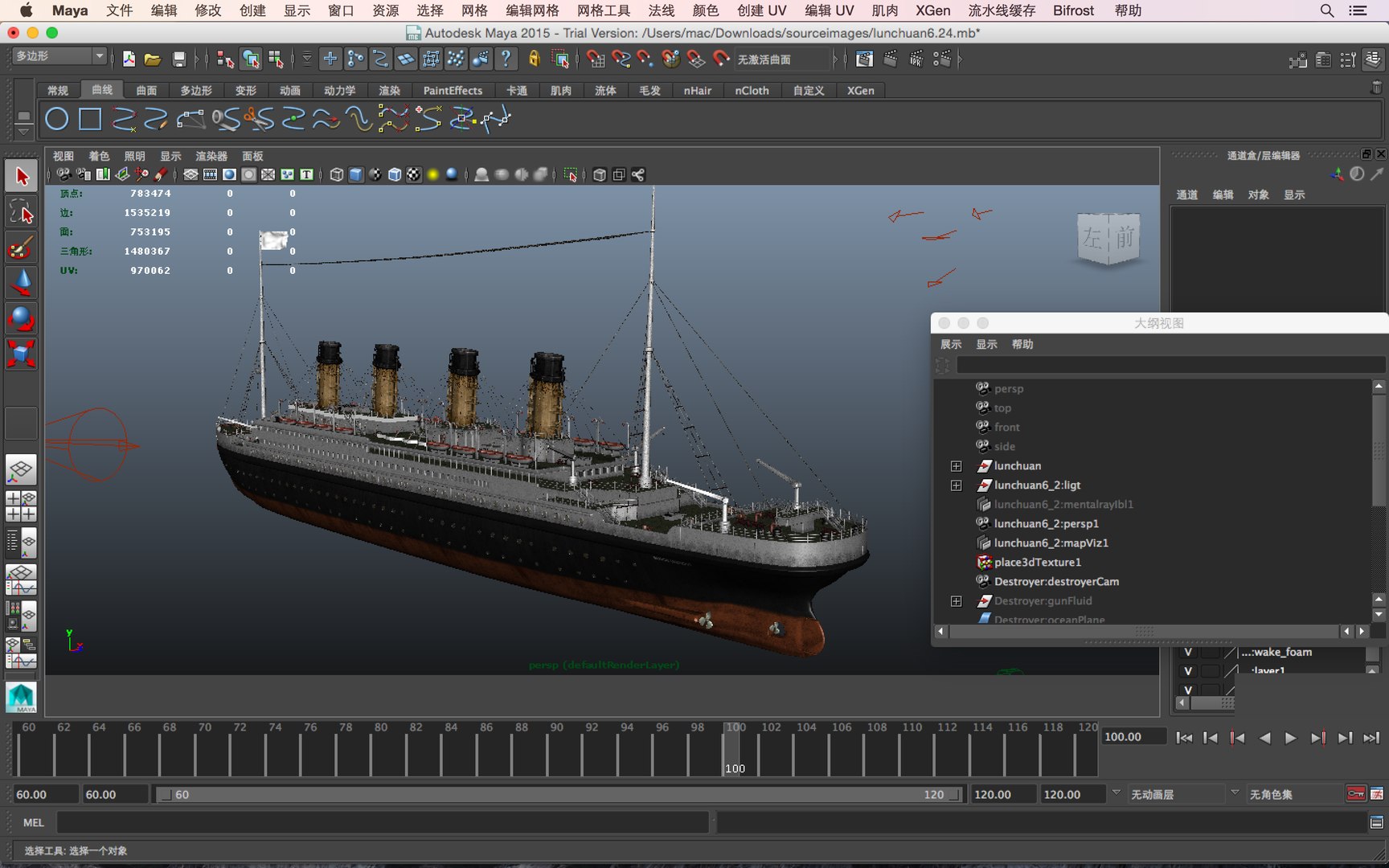Switch to four-view layout
This screenshot has width=1389, height=868.
pyautogui.click(x=22, y=506)
